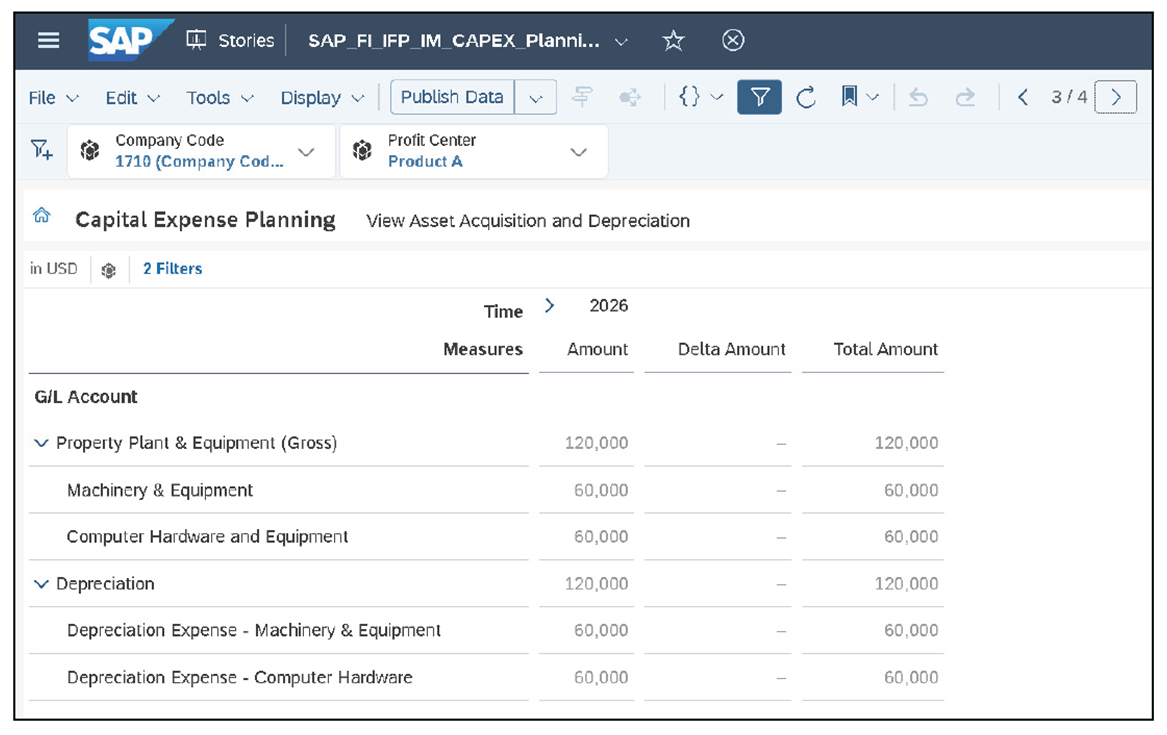The image size is (1167, 735).
Task: Click the add filter icon on the filter bar
Action: point(40,150)
